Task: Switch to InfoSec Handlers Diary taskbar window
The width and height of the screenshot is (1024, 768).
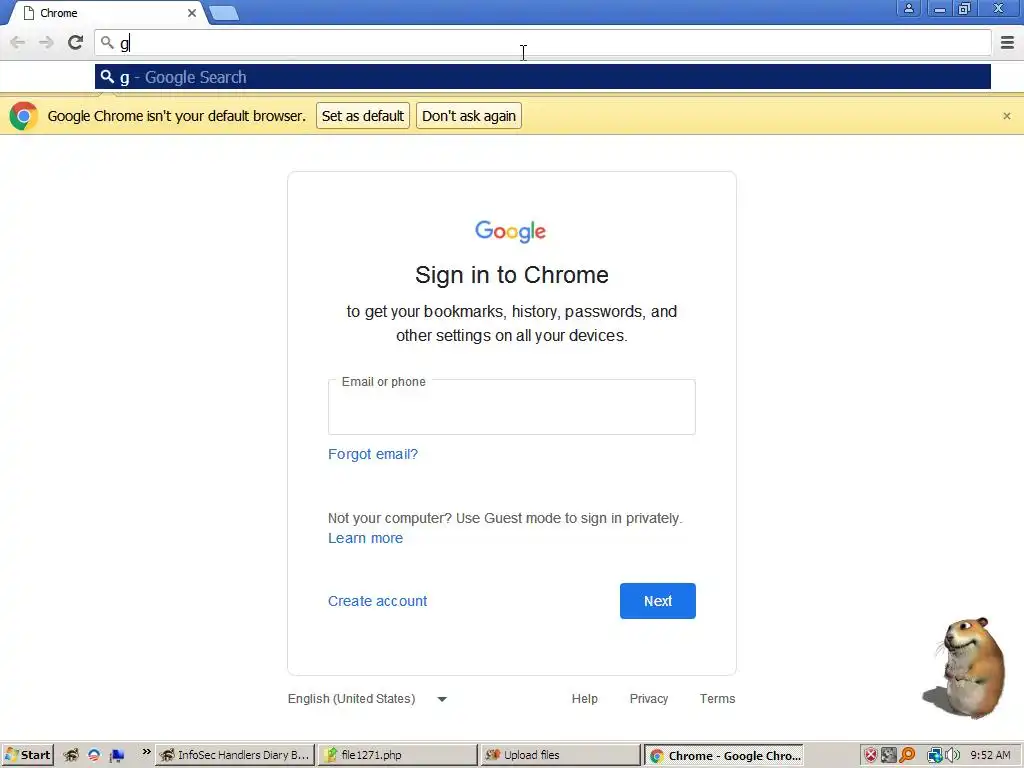Action: (236, 755)
